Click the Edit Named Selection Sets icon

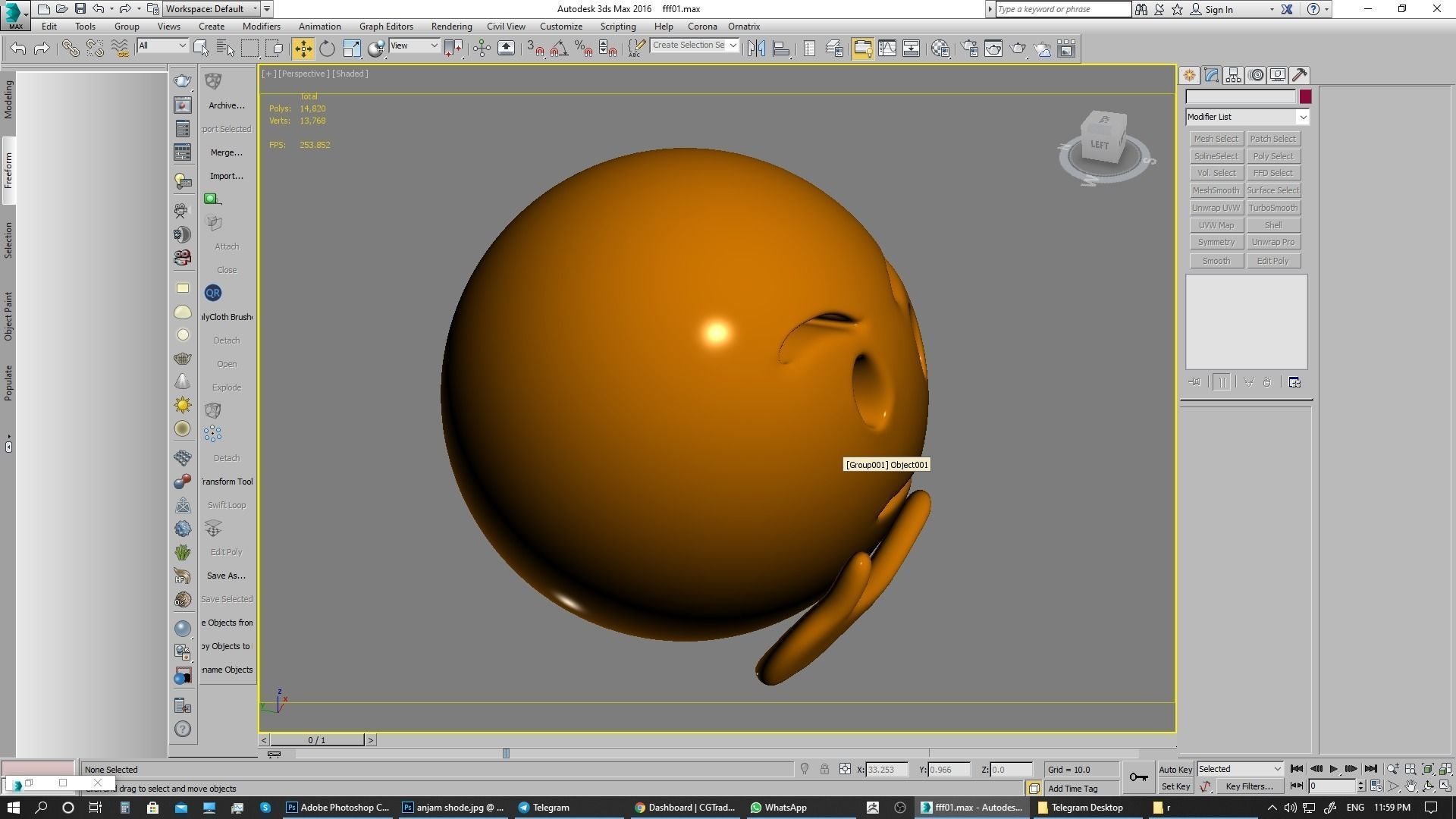point(635,49)
